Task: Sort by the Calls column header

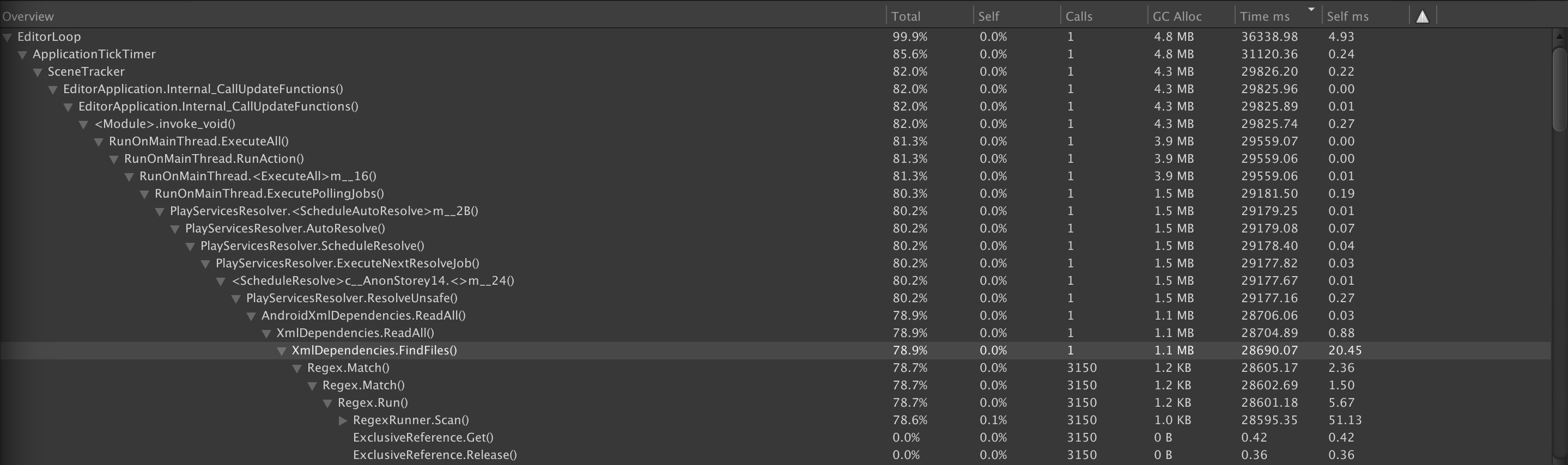Action: pos(1079,16)
